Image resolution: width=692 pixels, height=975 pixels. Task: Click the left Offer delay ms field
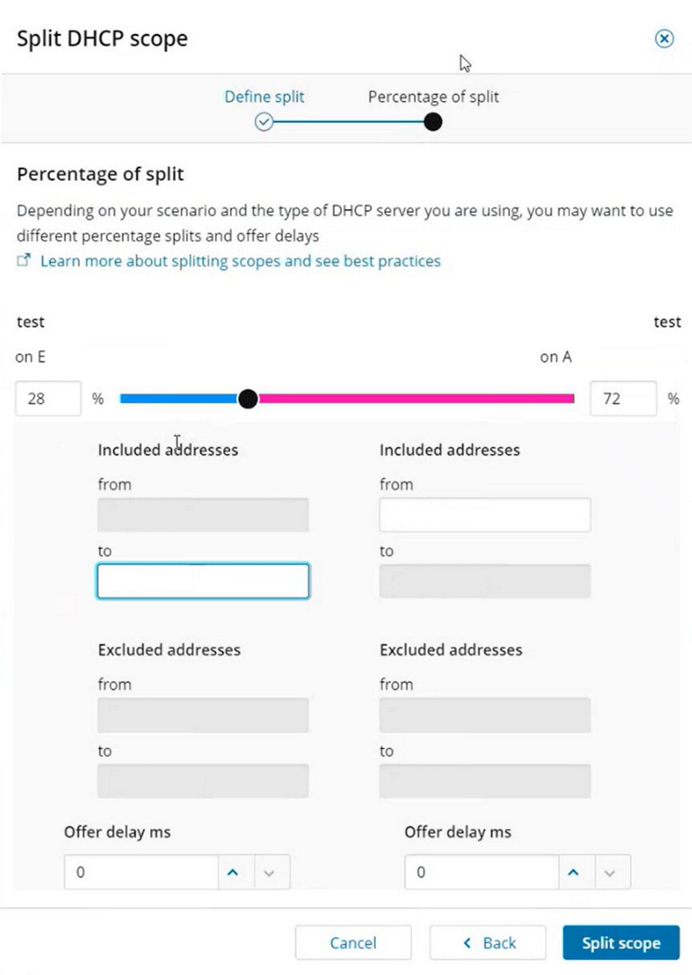[141, 872]
